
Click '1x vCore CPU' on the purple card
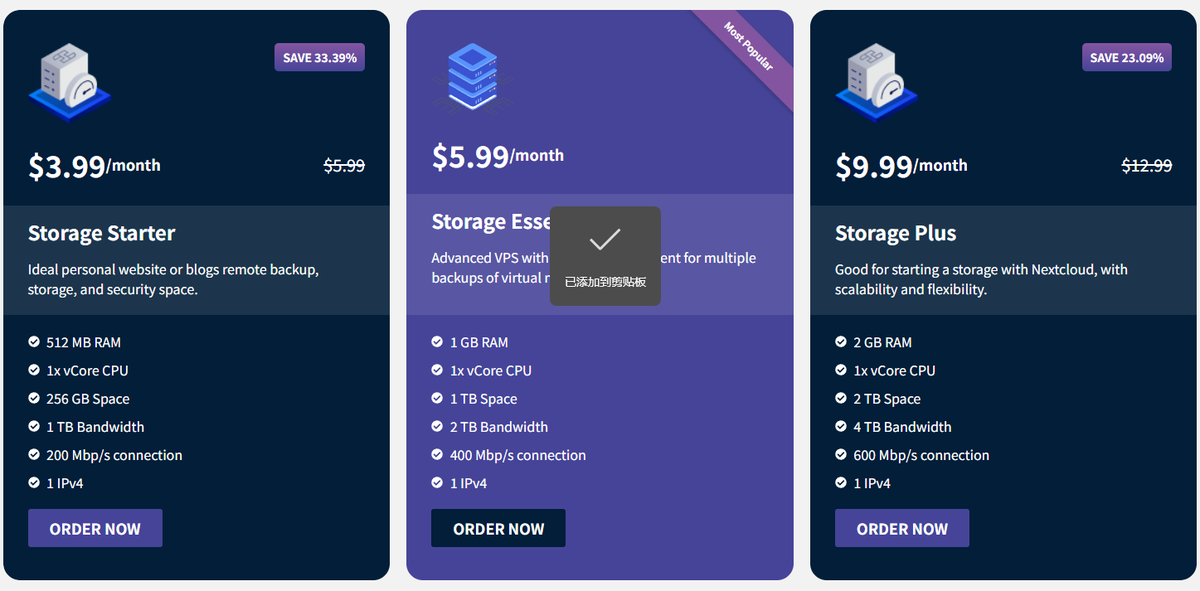coord(490,370)
